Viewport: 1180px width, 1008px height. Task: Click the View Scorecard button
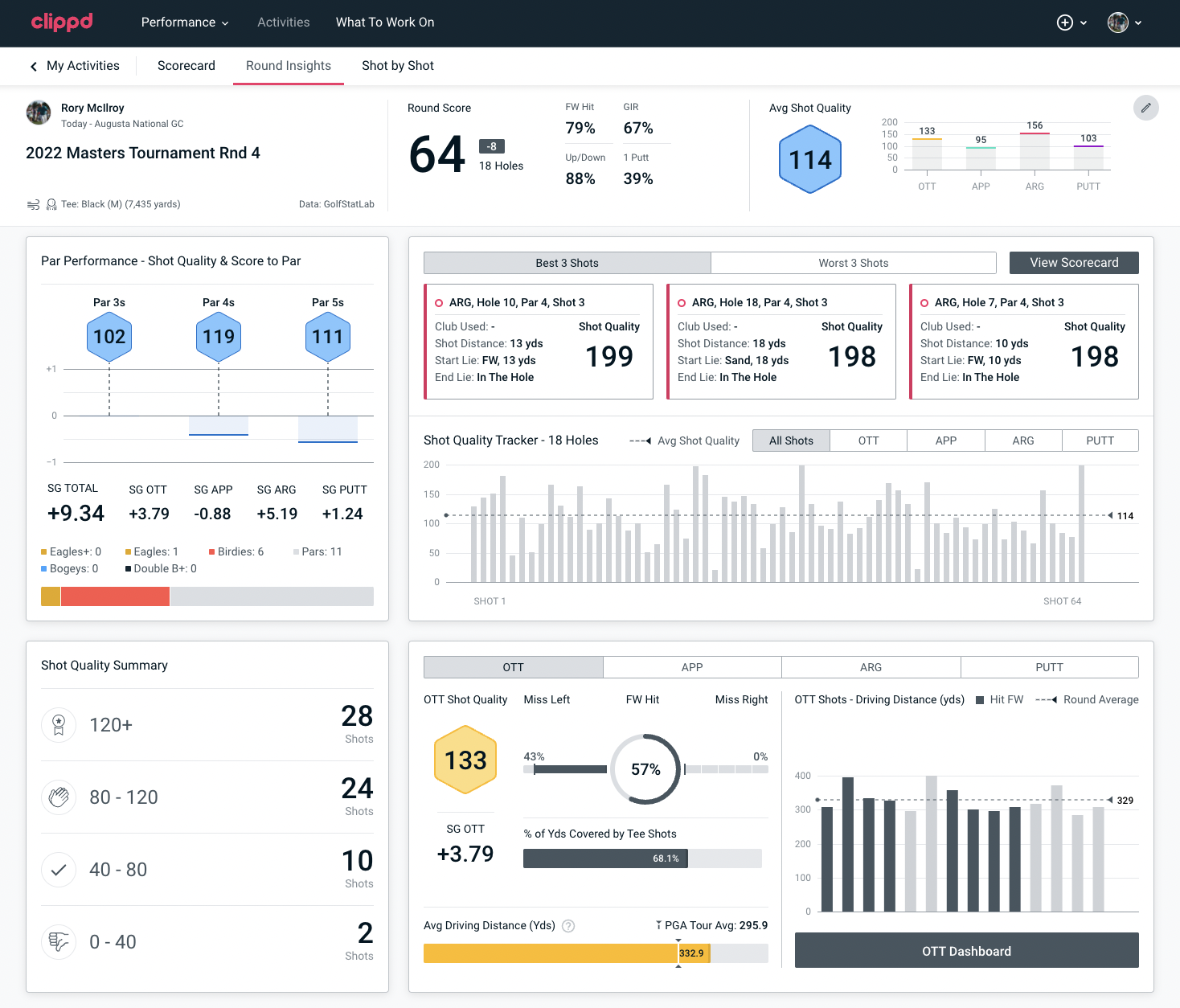pos(1074,263)
